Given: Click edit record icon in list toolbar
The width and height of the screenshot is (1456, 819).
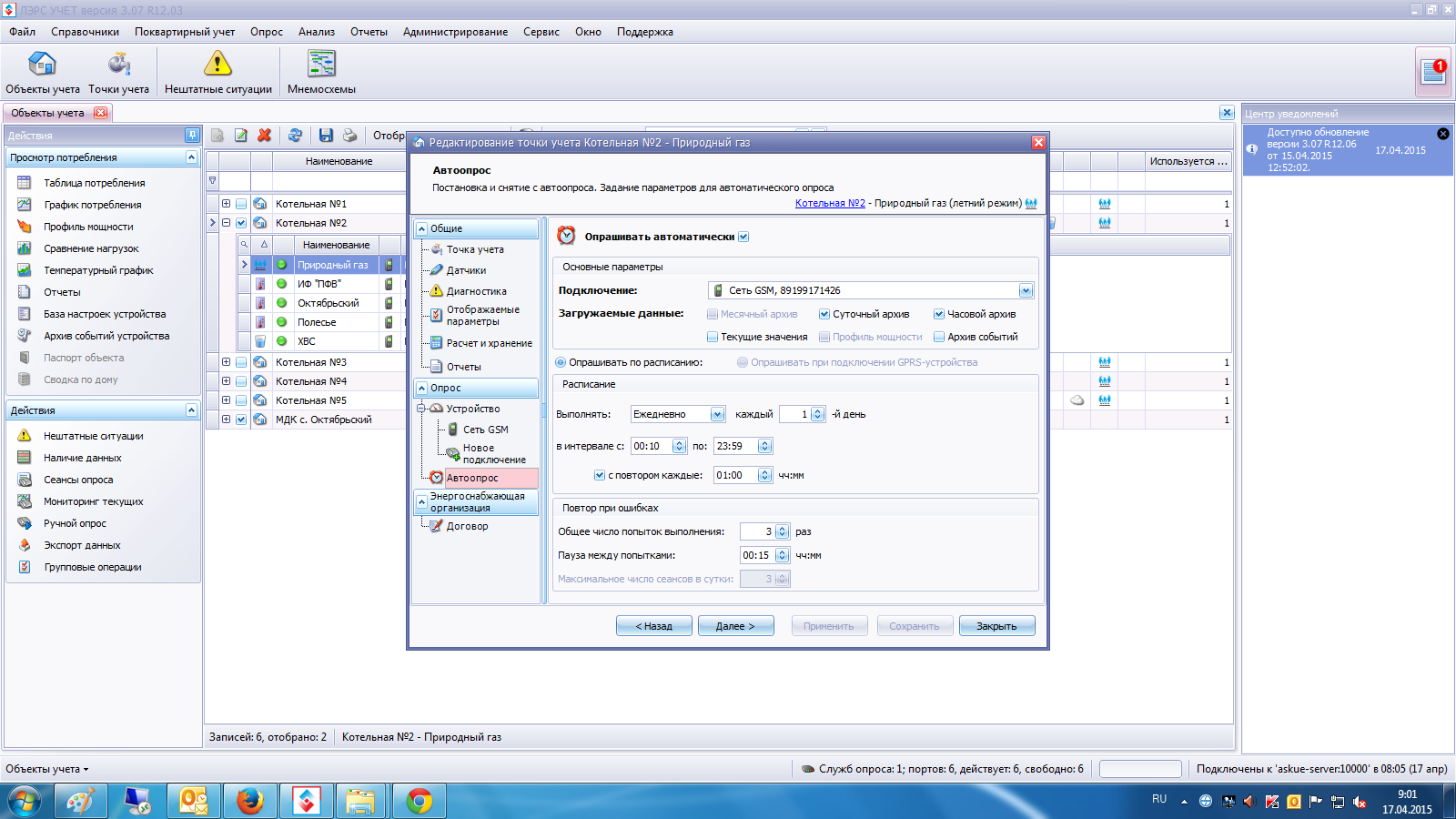Looking at the screenshot, I should (x=241, y=136).
